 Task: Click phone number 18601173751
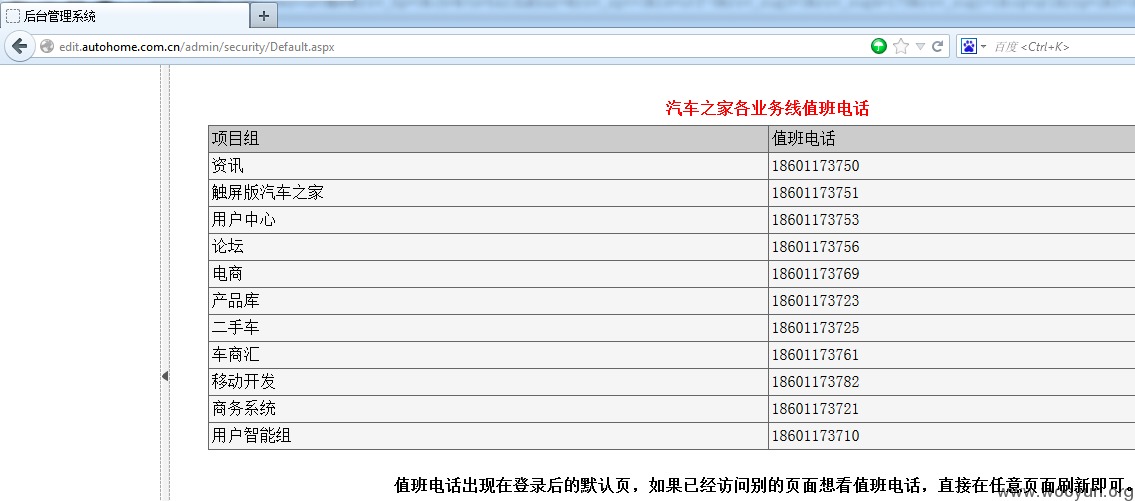click(x=815, y=193)
